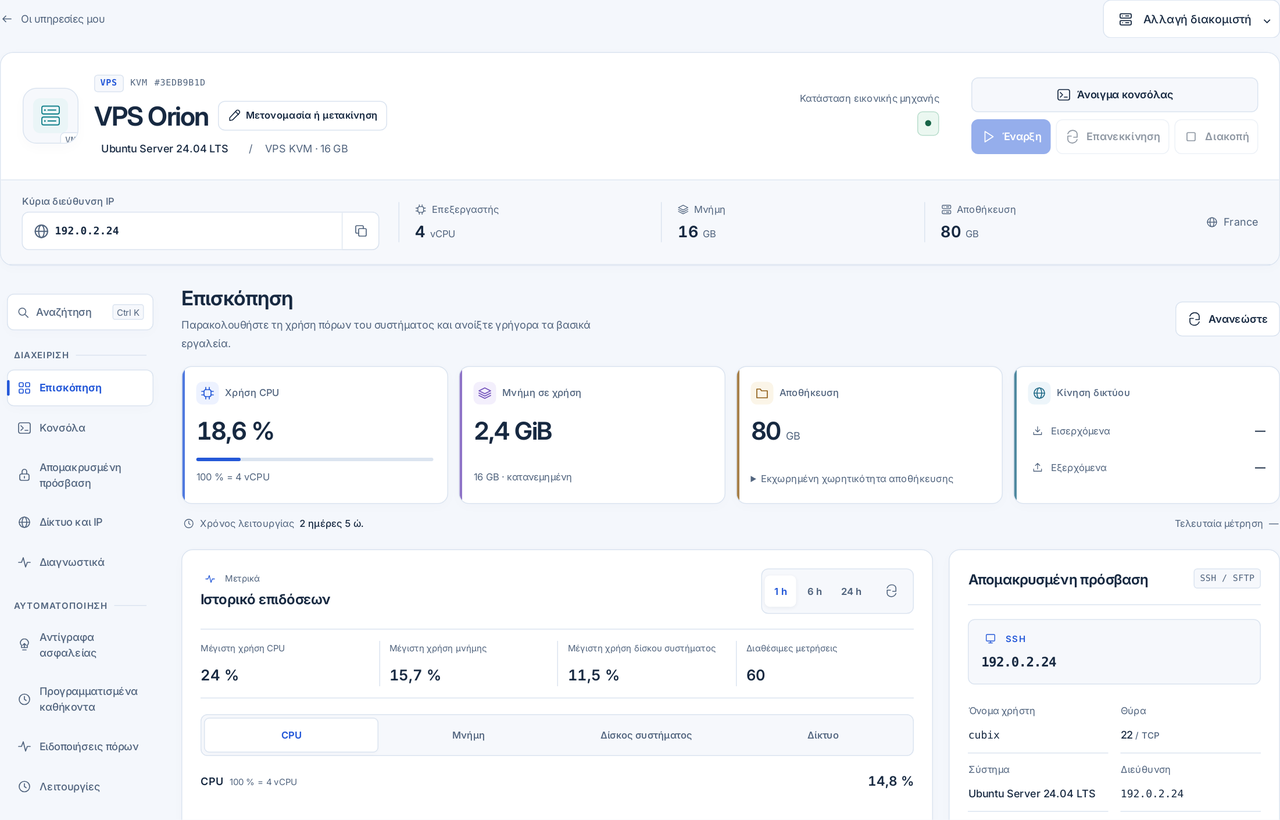Click the Ανανεώστε button
1280x820 pixels.
(1227, 319)
